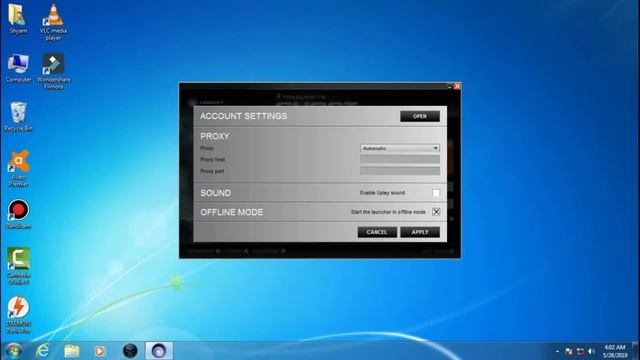
Task: Open Windows Explorer folder in taskbar
Action: [71, 351]
